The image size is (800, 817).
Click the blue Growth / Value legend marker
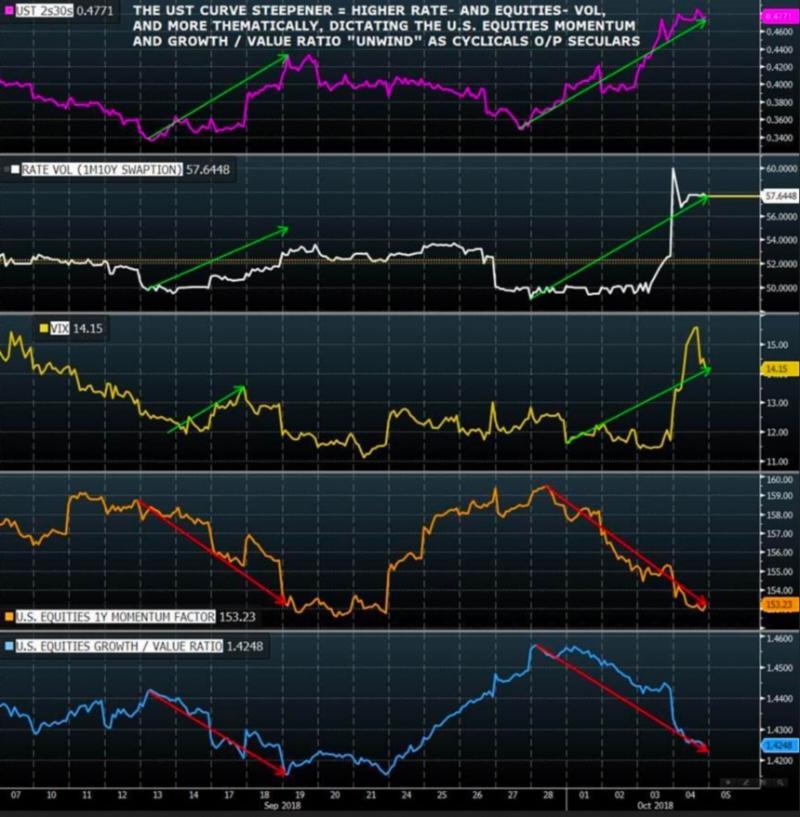[x=10, y=644]
